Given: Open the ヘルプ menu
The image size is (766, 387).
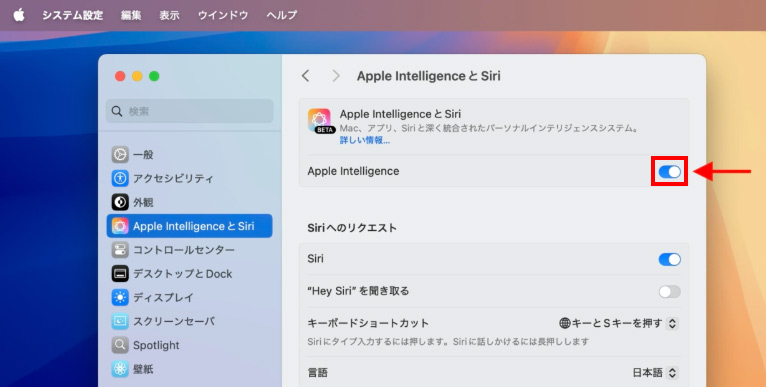Looking at the screenshot, I should pyautogui.click(x=282, y=15).
